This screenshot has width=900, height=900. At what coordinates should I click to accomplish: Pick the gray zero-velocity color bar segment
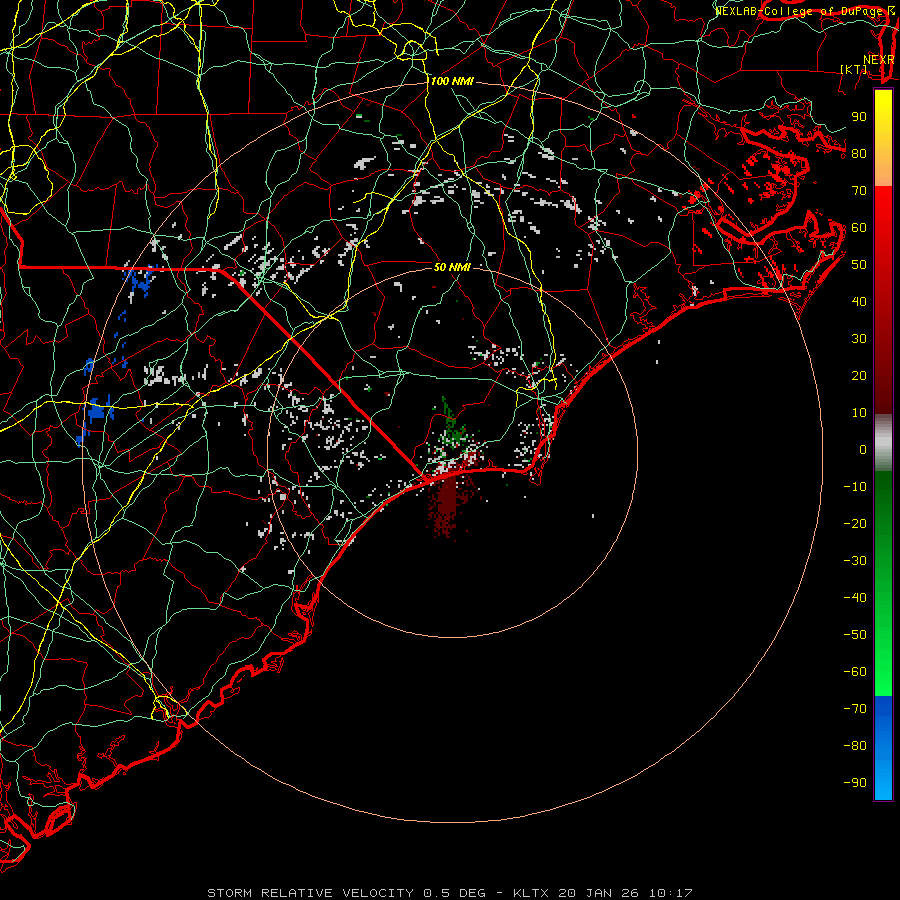coord(883,443)
